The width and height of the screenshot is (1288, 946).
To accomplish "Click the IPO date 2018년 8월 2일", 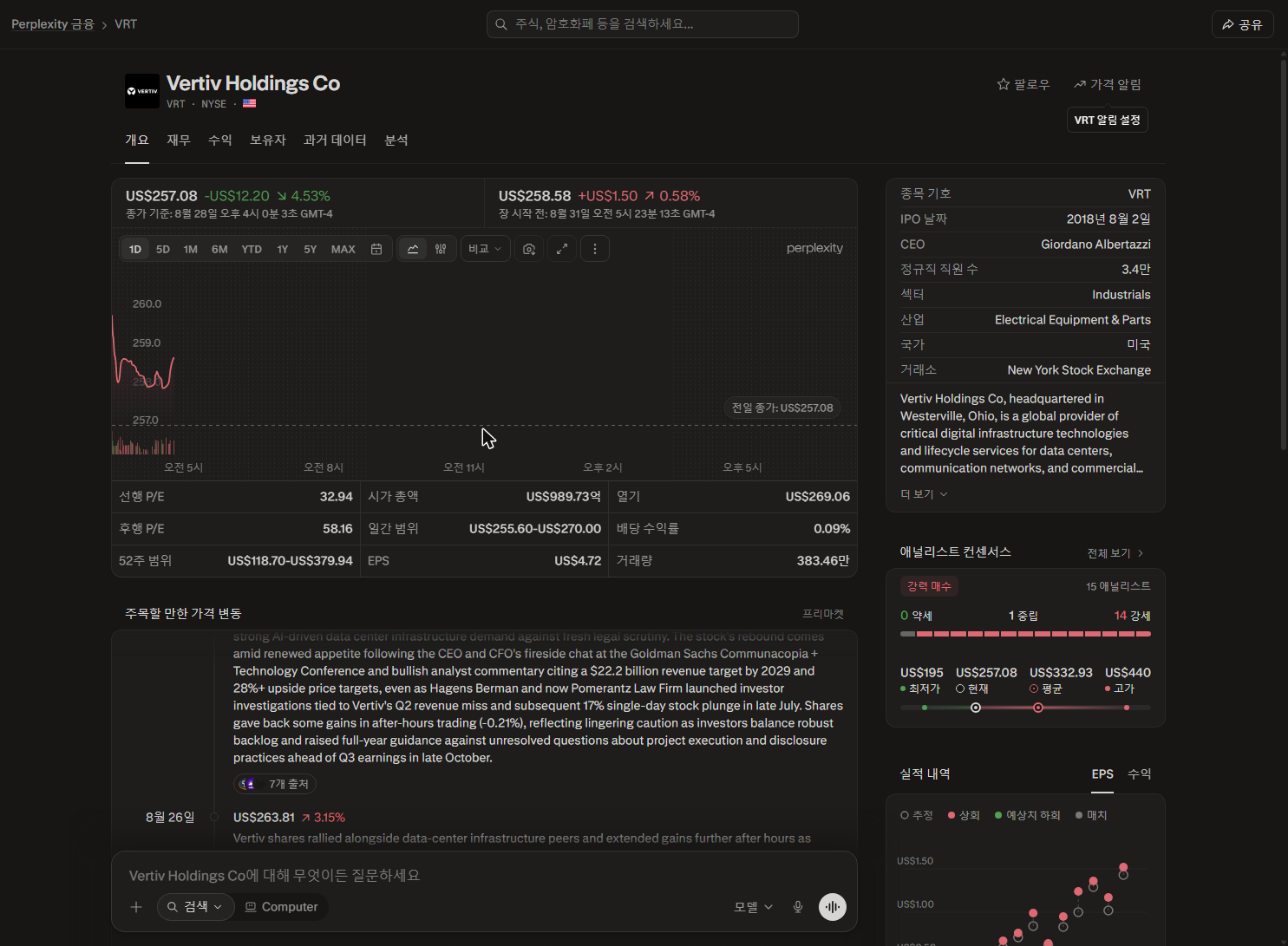I will [1109, 219].
